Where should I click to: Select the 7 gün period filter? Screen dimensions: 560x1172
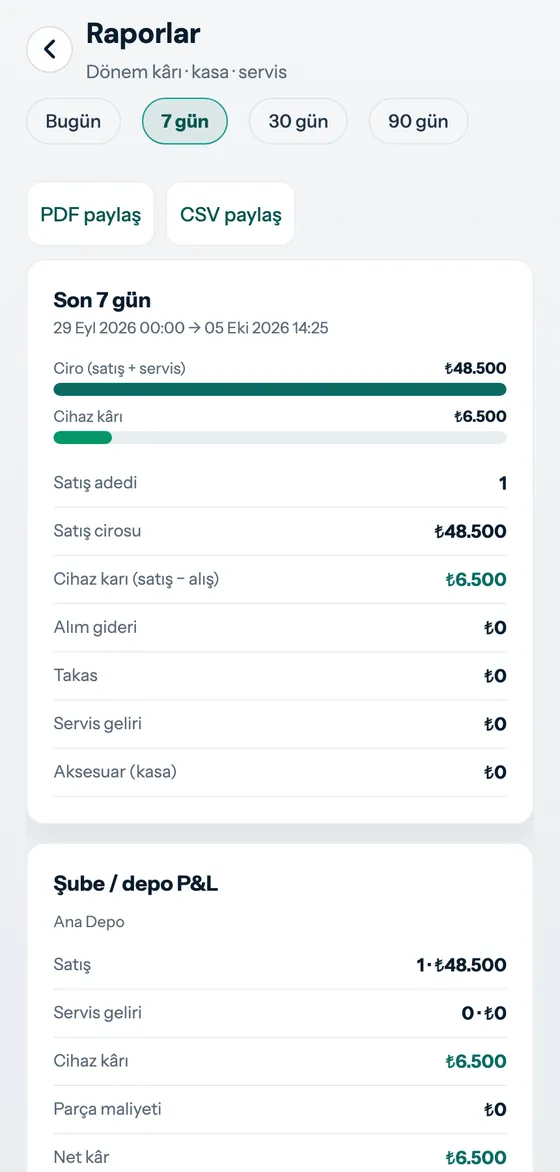pyautogui.click(x=185, y=121)
